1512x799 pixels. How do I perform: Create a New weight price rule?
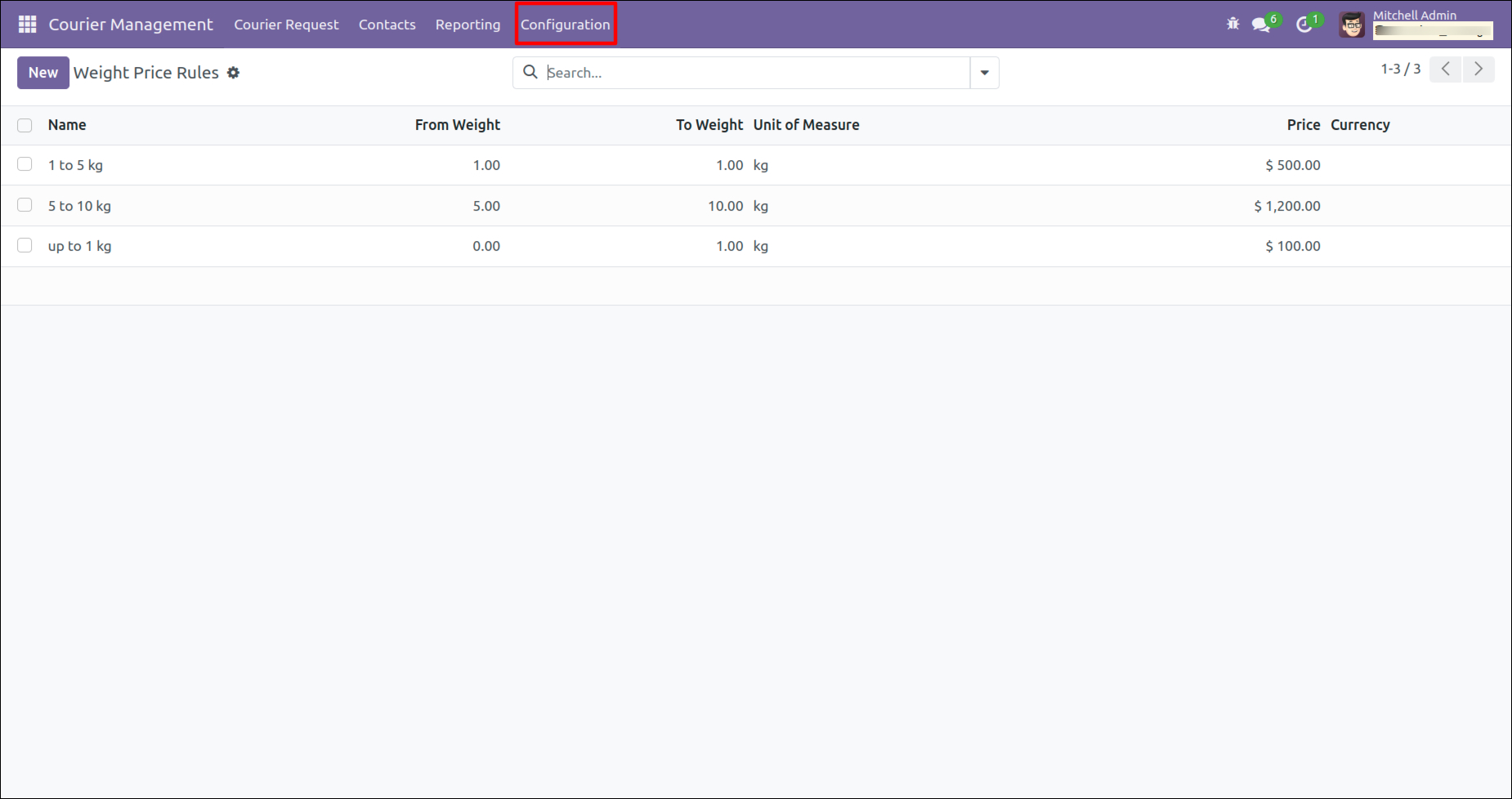click(x=43, y=73)
